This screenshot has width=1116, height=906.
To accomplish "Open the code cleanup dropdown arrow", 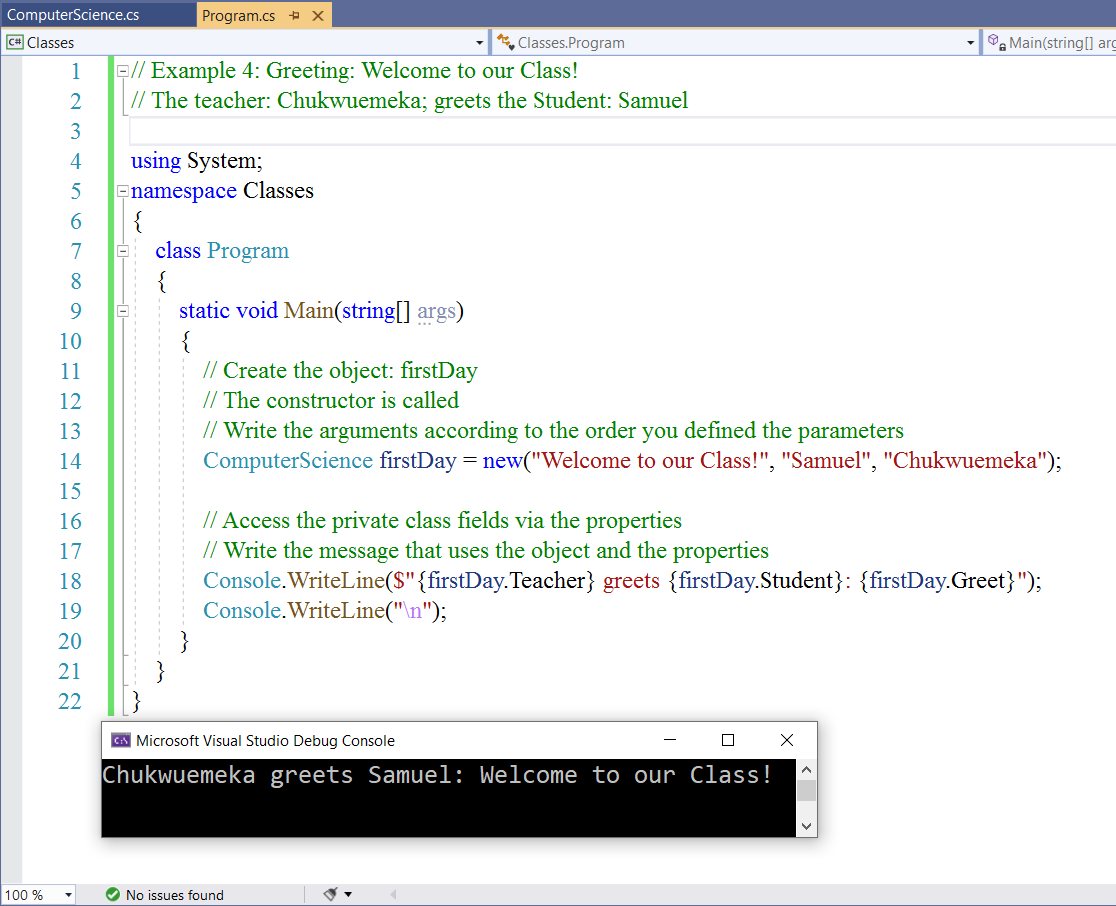I will [348, 895].
